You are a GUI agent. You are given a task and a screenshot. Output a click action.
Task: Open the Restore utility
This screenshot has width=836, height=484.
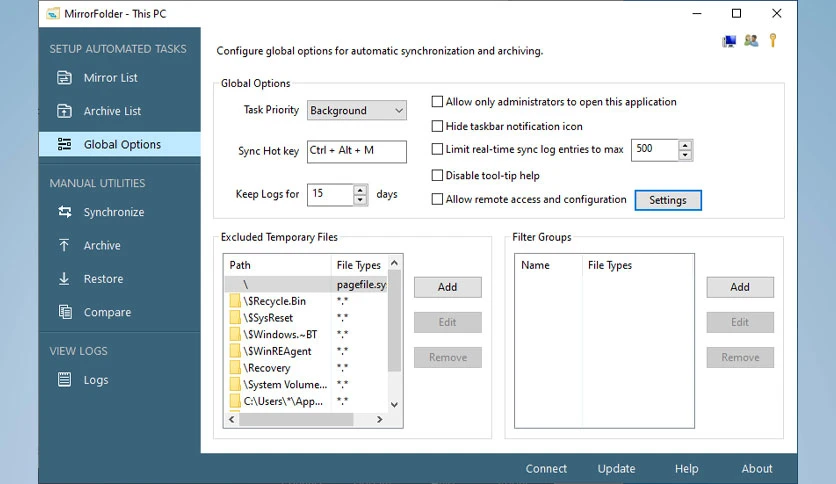pyautogui.click(x=119, y=279)
